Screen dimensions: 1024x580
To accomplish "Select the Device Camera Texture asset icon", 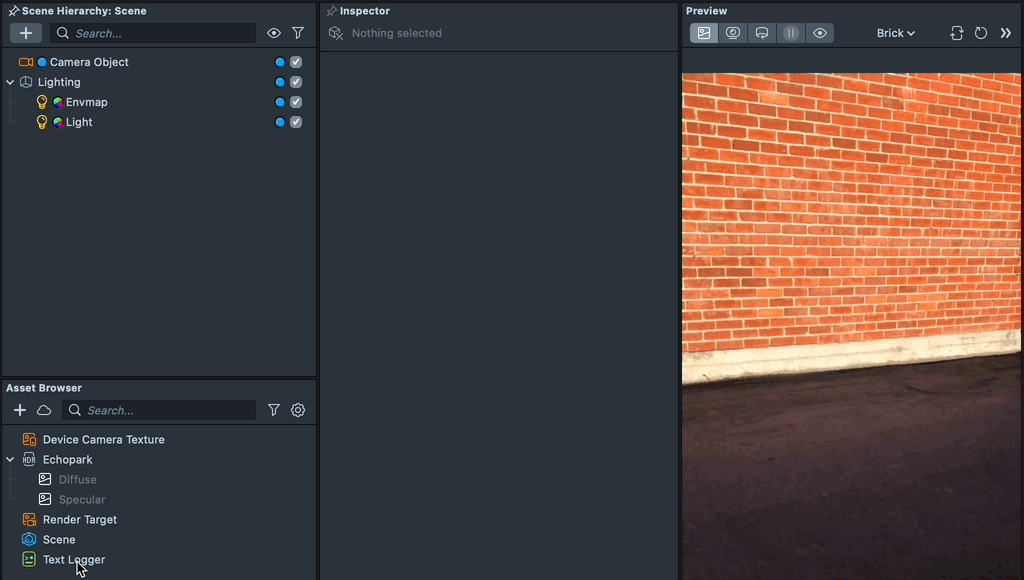I will 29,439.
